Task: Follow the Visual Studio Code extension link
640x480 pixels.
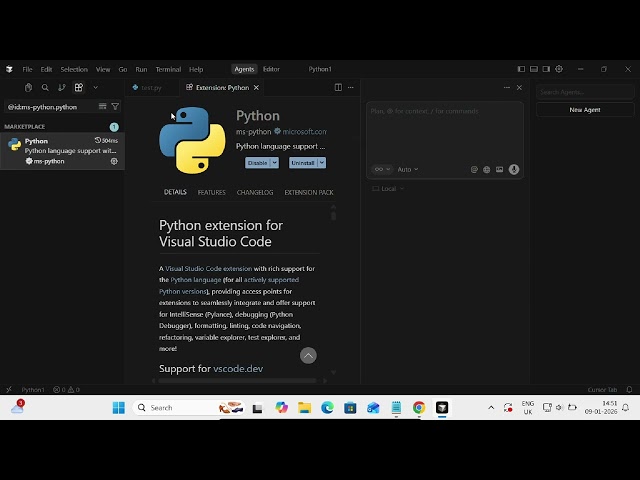Action: (209, 269)
